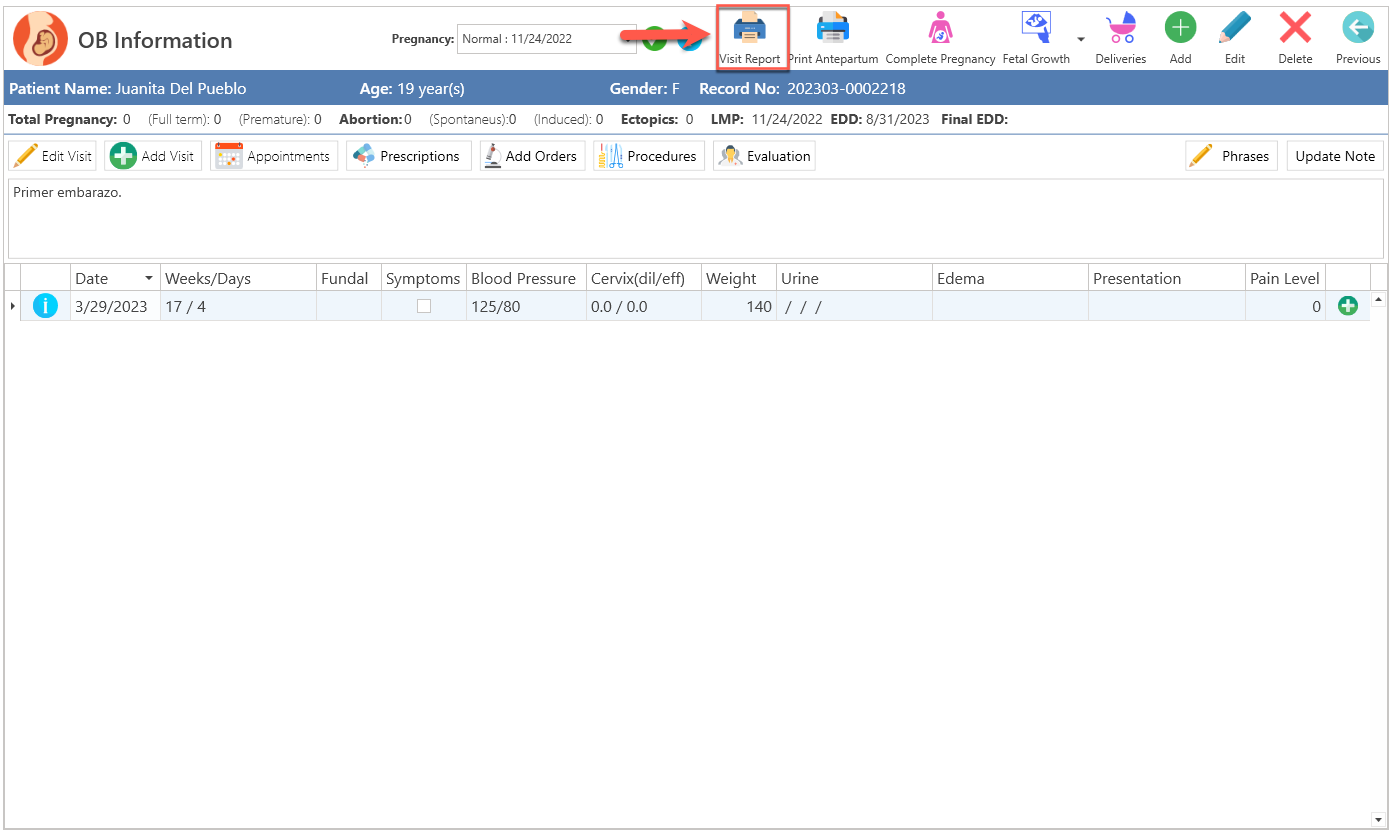Click the patient name Juanita Del Pueblo
Screen dimensions: 1395x834
click(x=181, y=89)
